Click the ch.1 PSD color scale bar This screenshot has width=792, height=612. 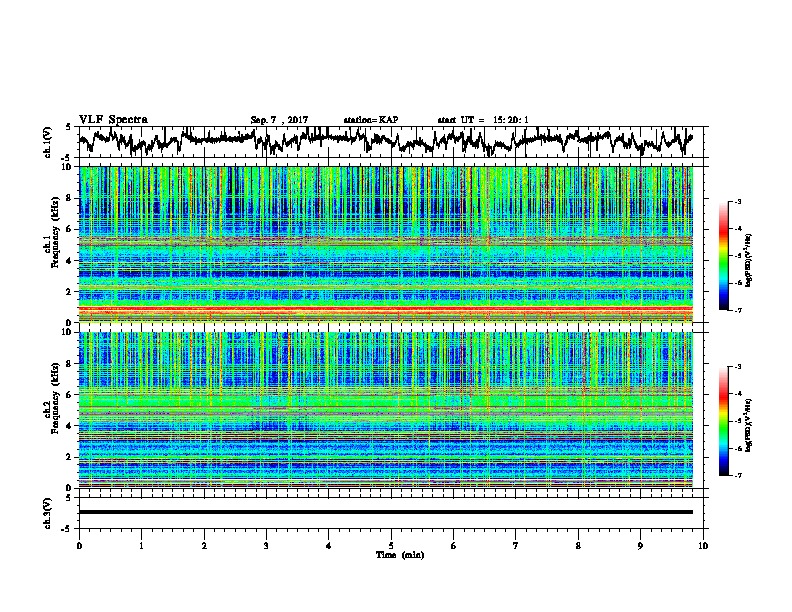pyautogui.click(x=724, y=256)
